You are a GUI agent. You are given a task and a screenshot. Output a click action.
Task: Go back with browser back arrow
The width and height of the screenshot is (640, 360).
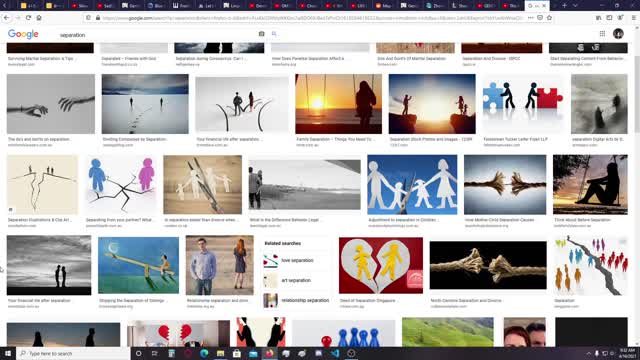point(7,18)
